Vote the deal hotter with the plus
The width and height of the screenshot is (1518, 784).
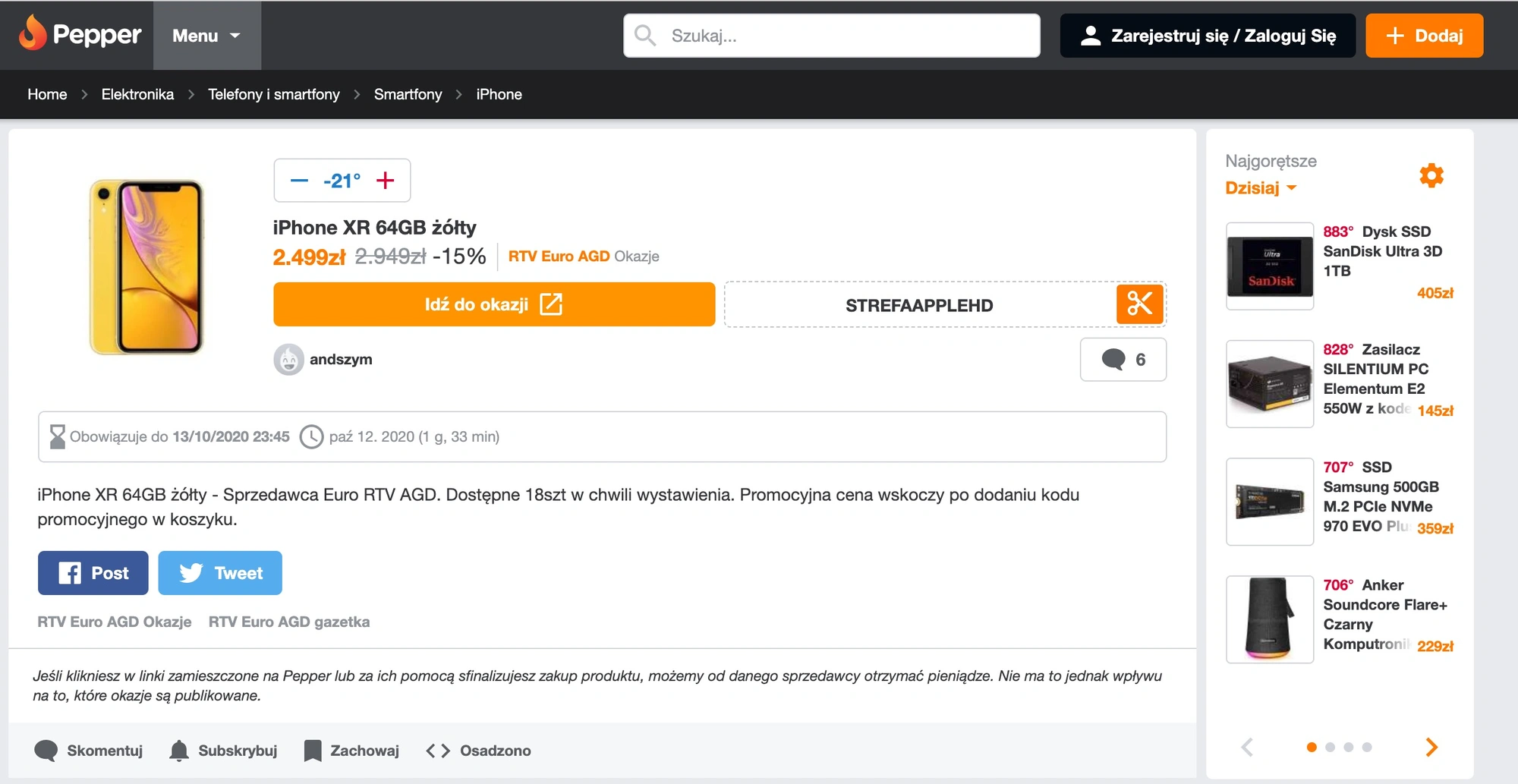point(386,181)
